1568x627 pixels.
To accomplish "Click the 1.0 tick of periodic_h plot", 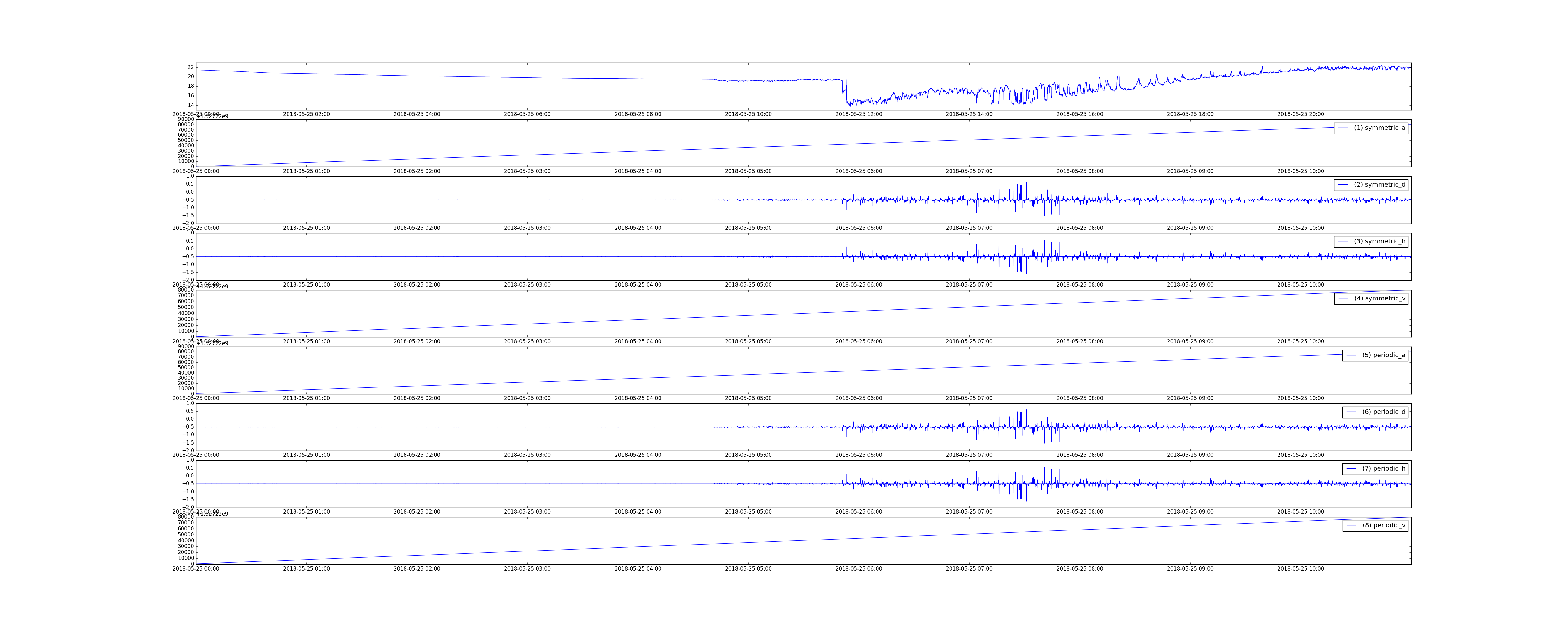I will pyautogui.click(x=190, y=460).
